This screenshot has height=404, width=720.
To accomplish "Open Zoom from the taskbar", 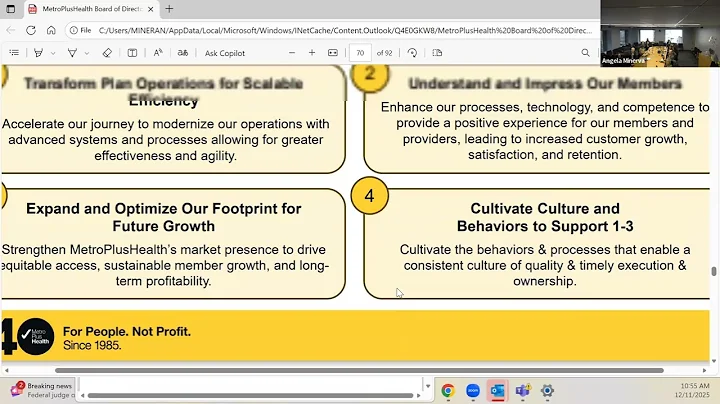I will 473,391.
